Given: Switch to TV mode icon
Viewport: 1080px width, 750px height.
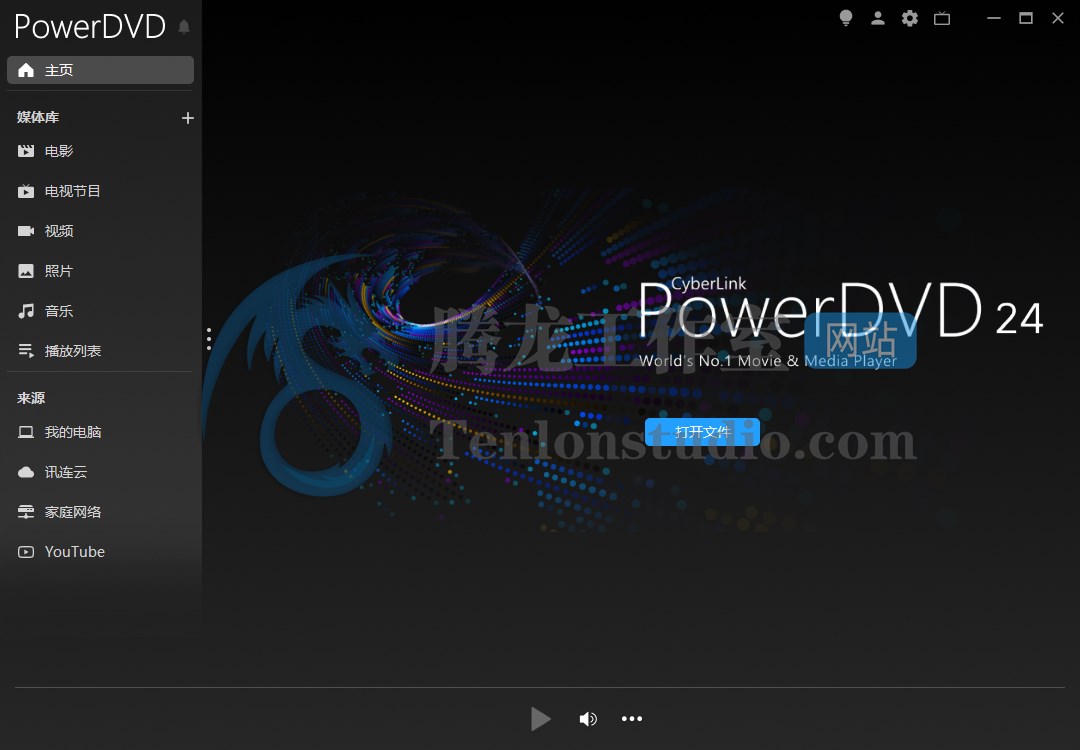Looking at the screenshot, I should [x=942, y=19].
